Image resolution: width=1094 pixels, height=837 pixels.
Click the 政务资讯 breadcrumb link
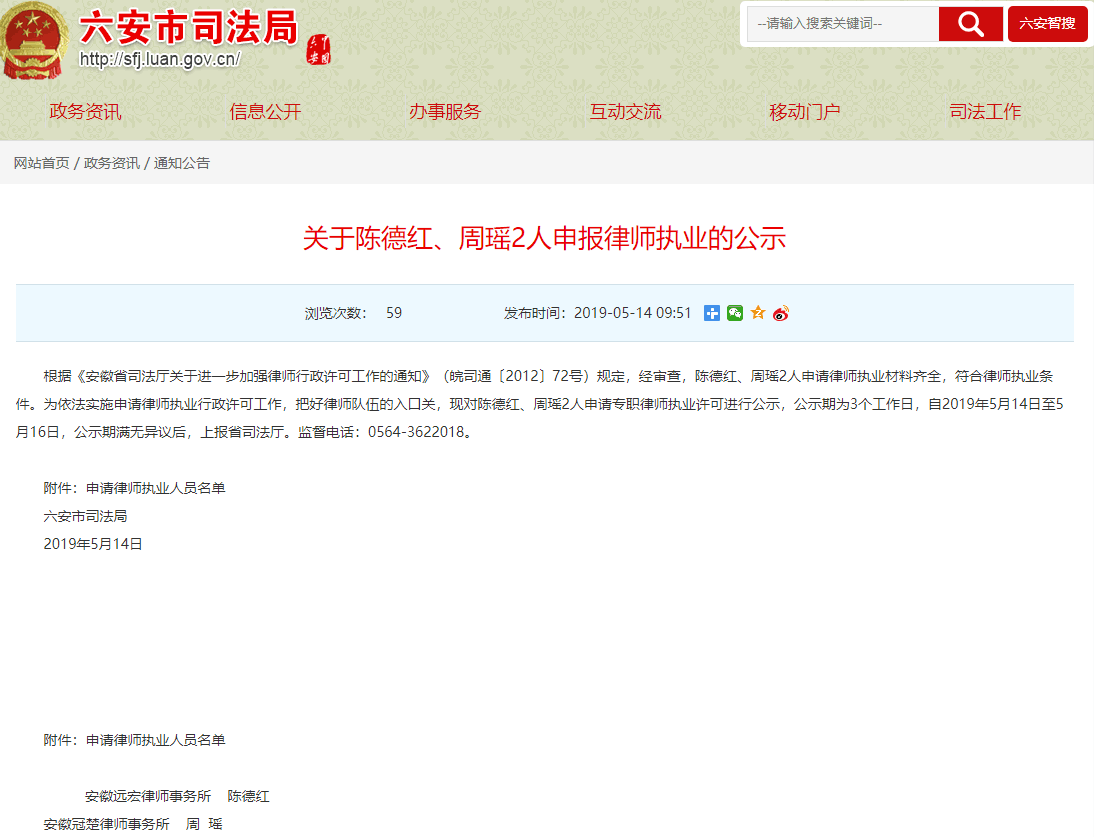tap(112, 163)
